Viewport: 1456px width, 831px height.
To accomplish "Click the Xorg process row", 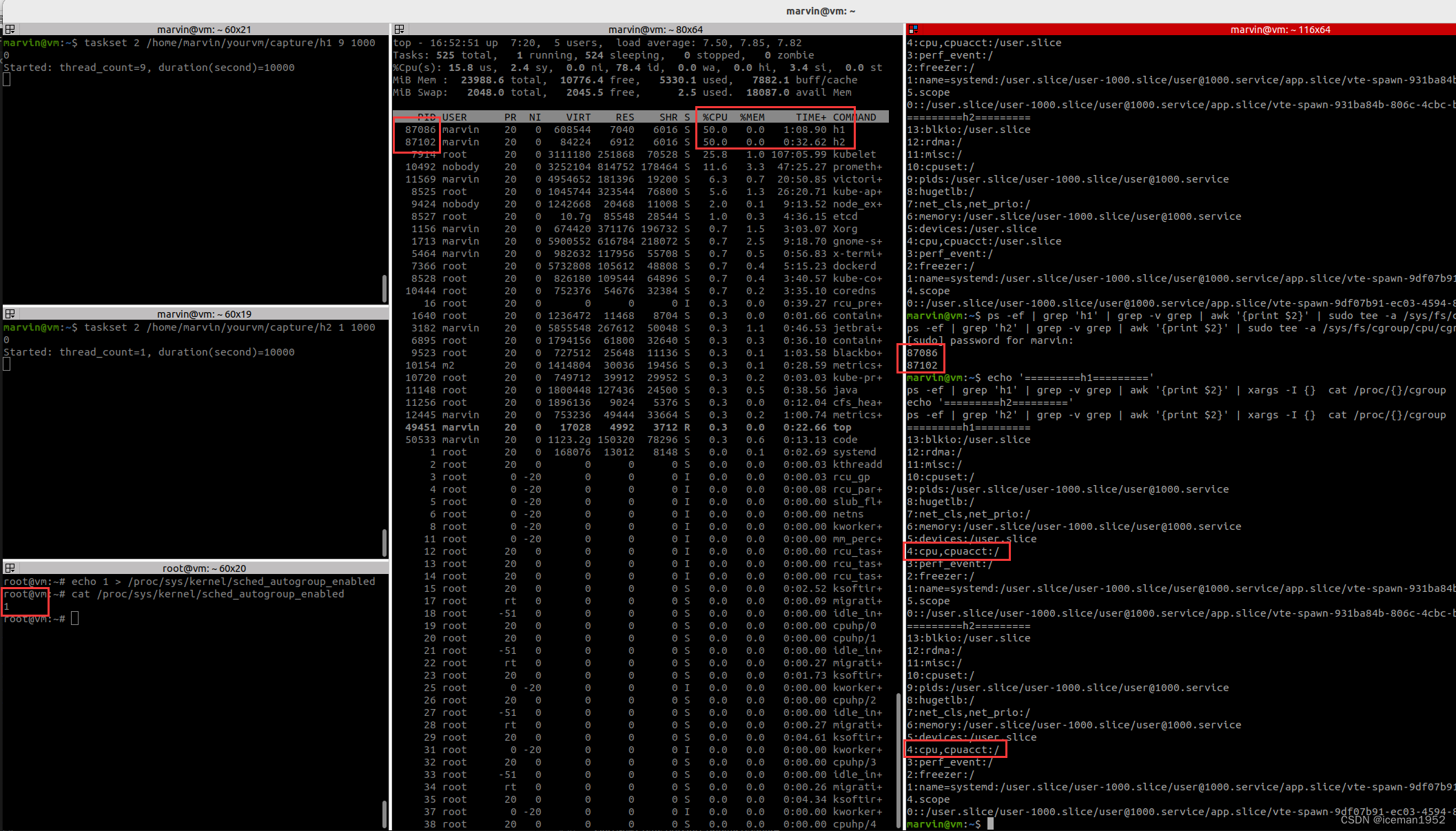I will (x=641, y=229).
